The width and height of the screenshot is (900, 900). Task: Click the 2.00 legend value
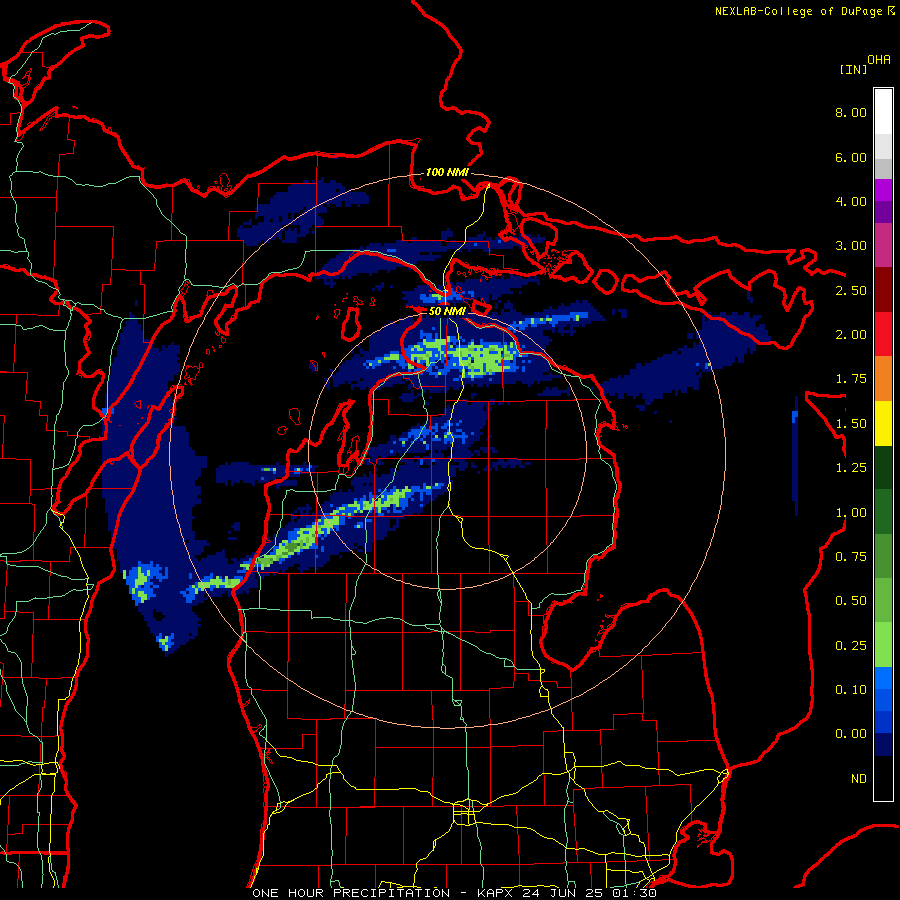click(851, 335)
